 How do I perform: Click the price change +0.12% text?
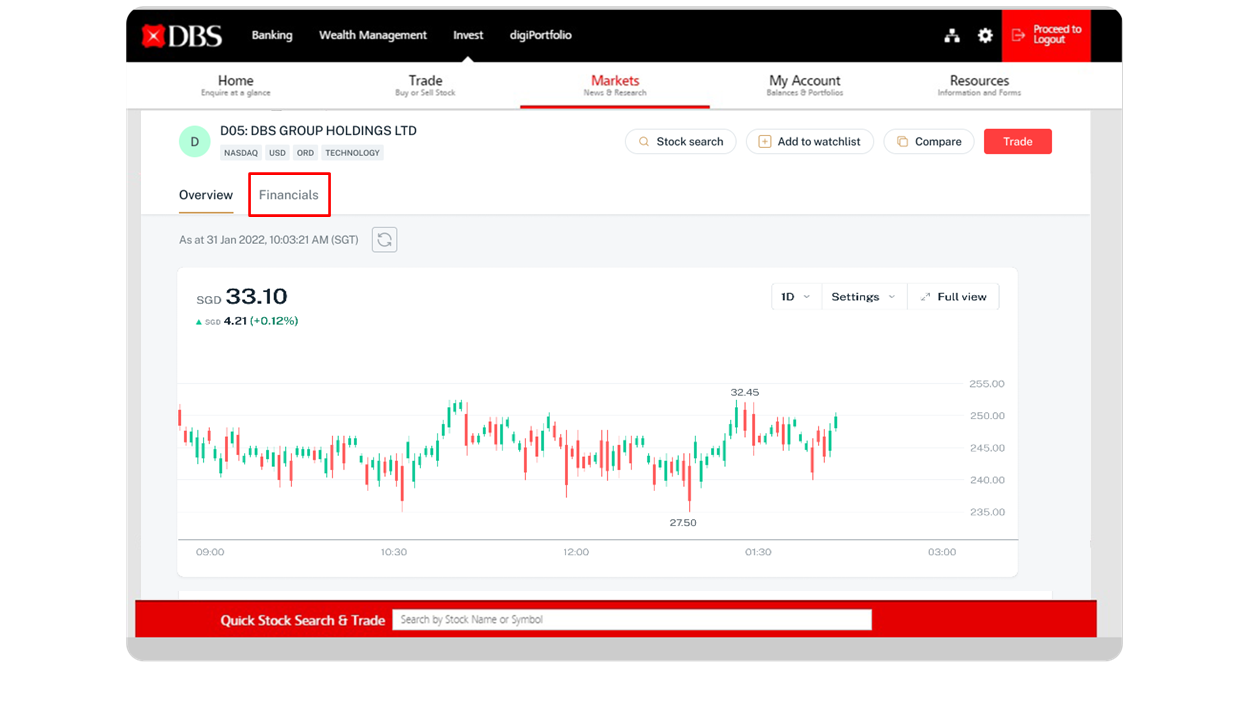click(274, 321)
